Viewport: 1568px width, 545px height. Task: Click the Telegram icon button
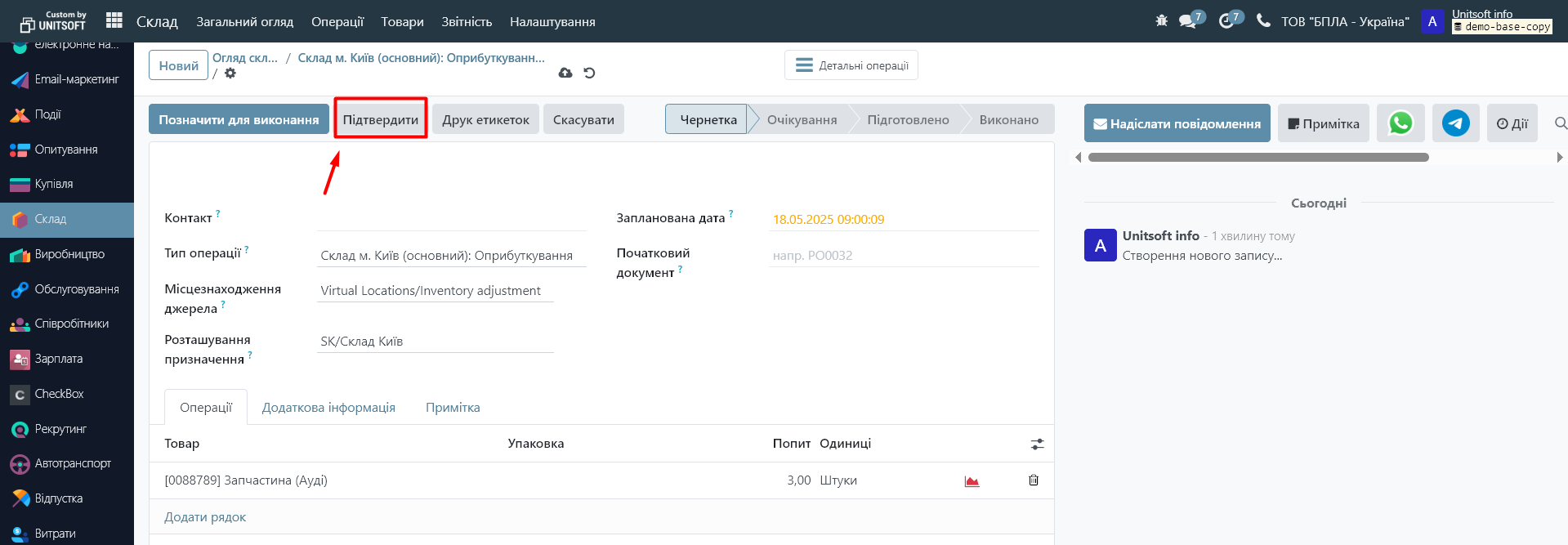[x=1455, y=123]
